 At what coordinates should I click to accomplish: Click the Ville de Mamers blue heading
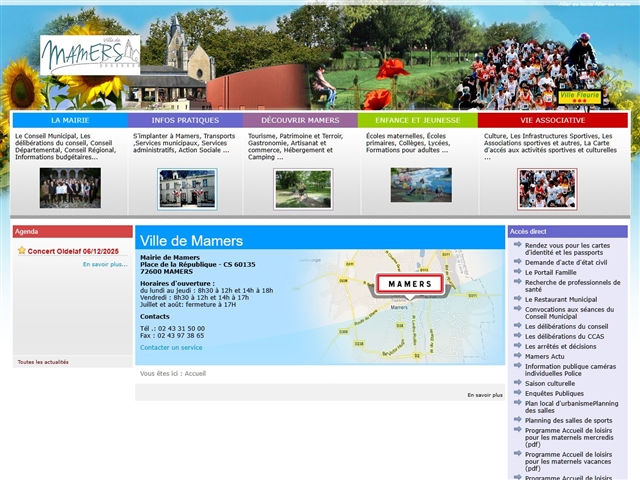coord(191,241)
